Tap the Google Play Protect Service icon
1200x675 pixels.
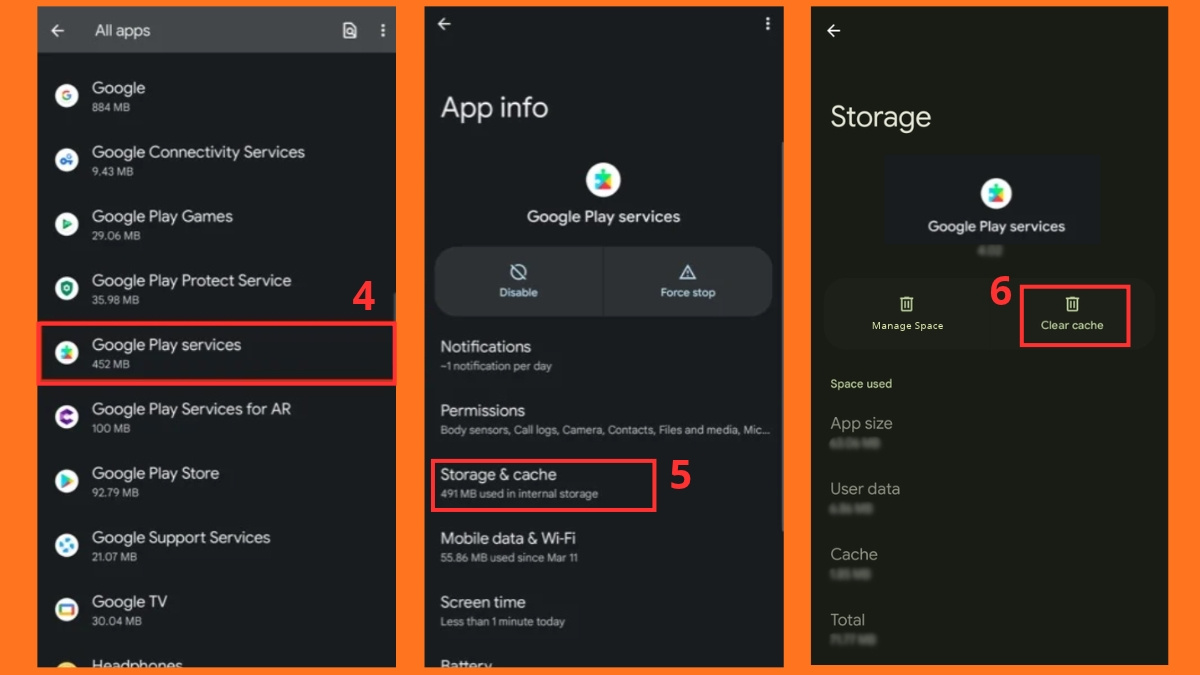coord(66,289)
